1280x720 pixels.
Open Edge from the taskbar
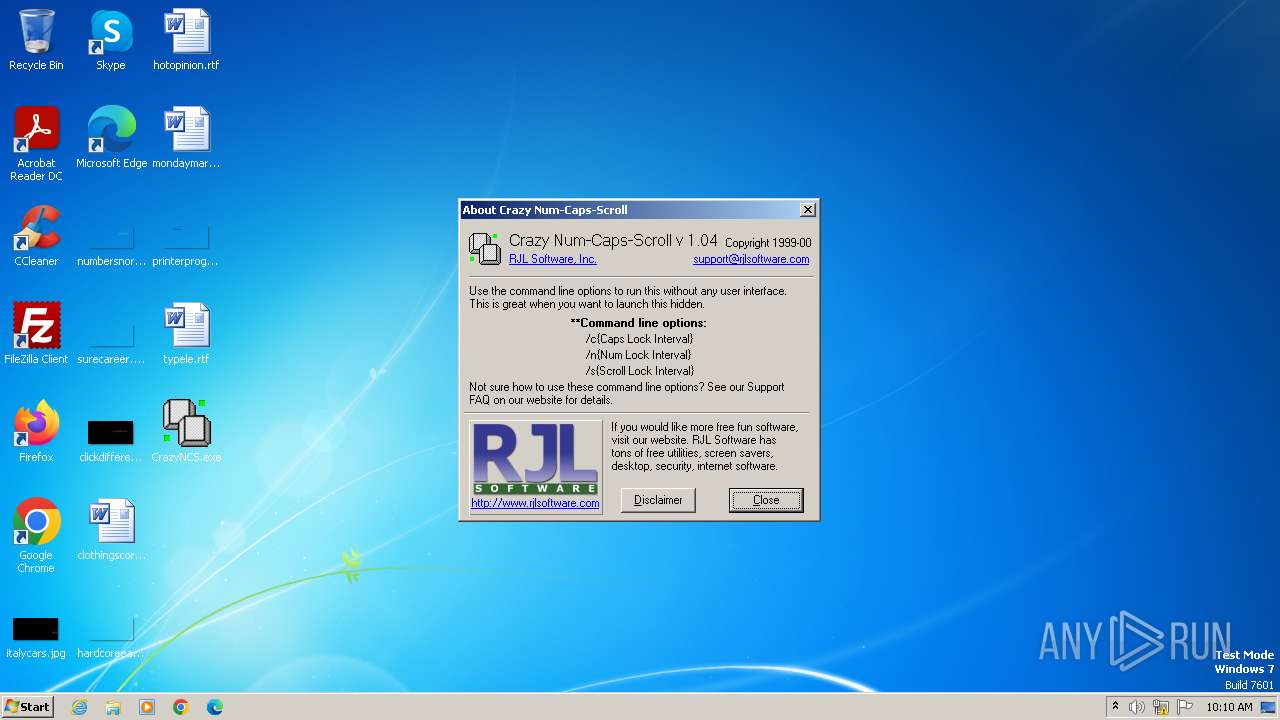pos(215,707)
